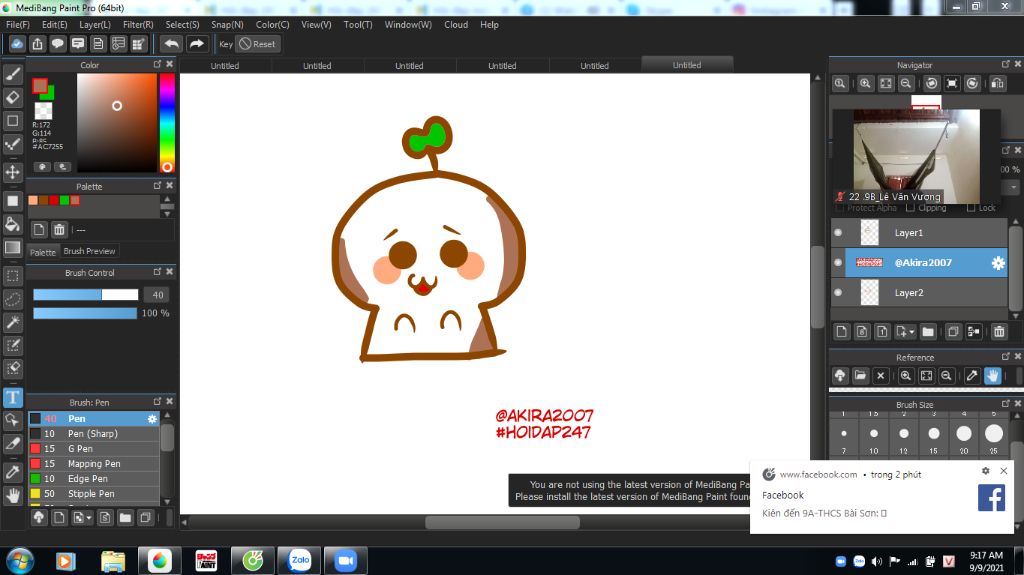Toggle visibility of Layer1

[x=838, y=233]
